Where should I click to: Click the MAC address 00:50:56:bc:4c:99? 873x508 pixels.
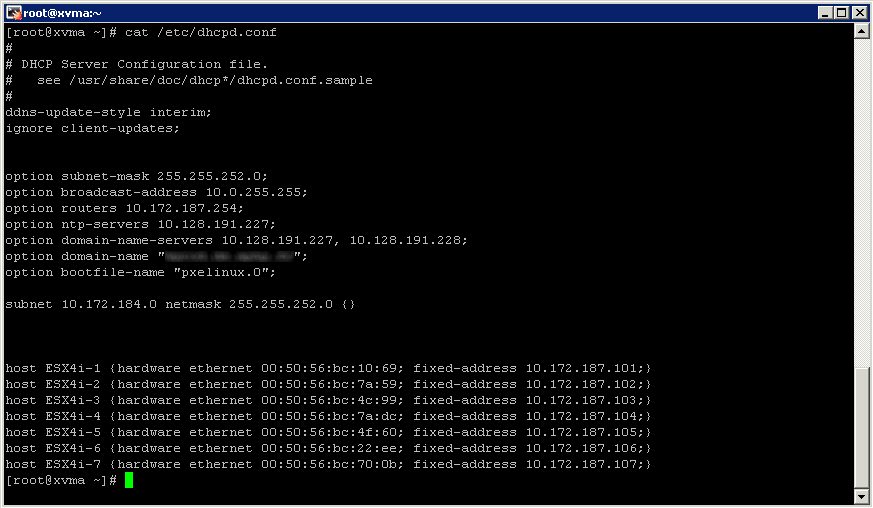(332, 400)
